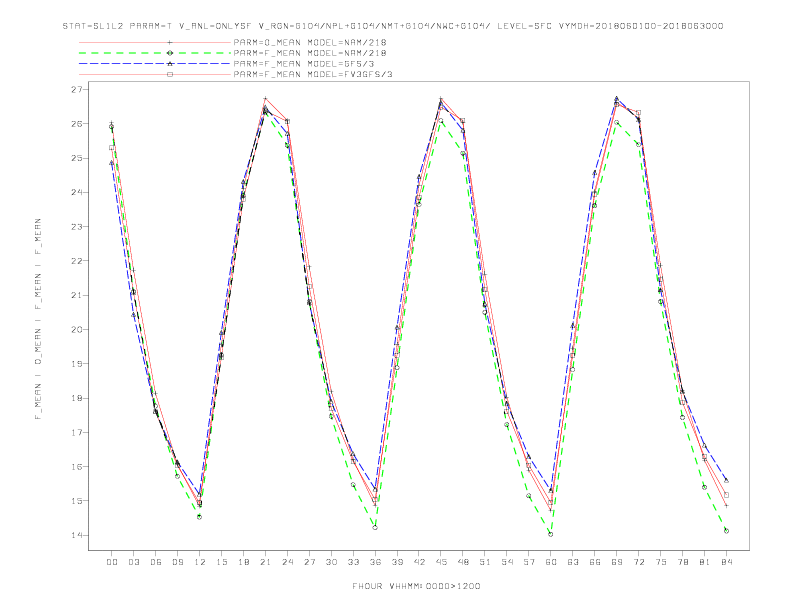
Task: Click x-axis forecast hour label 66
Action: click(595, 562)
